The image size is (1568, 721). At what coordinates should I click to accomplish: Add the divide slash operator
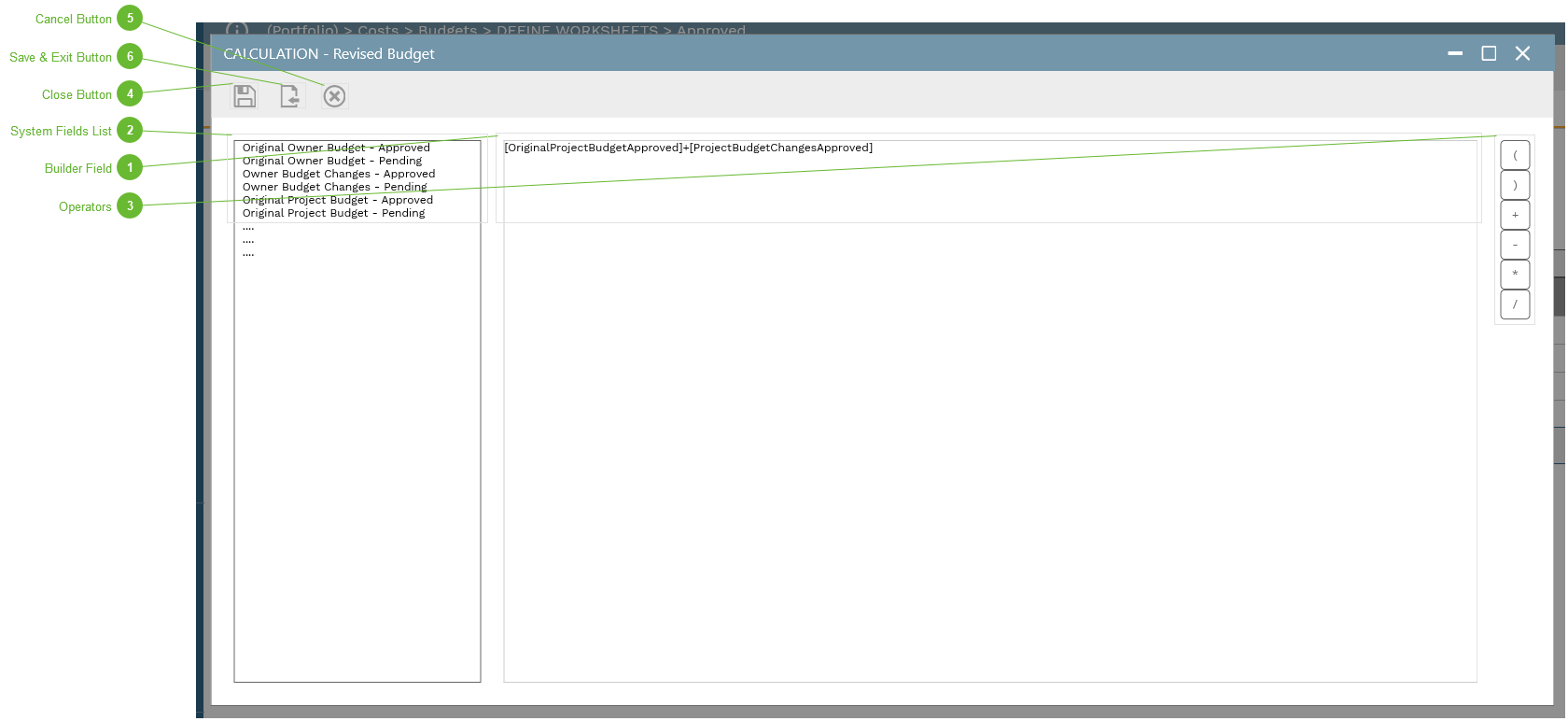click(x=1515, y=304)
